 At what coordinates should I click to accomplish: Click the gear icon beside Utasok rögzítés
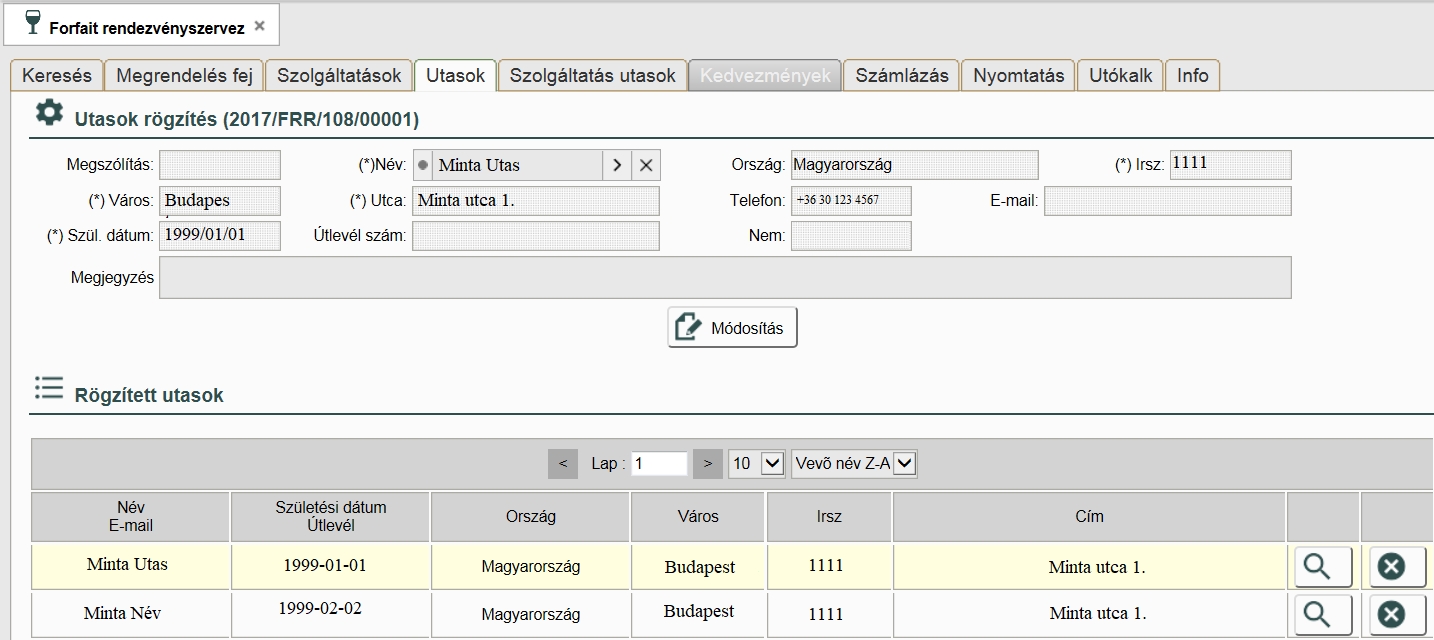pos(48,113)
